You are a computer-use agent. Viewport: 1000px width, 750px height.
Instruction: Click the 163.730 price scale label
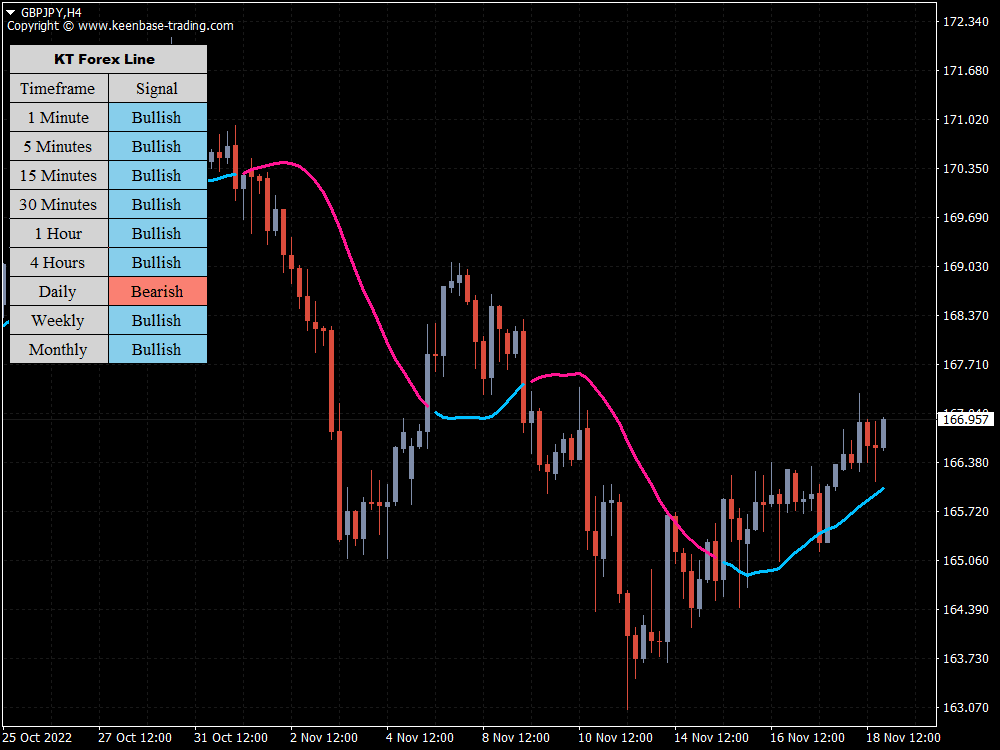point(966,658)
